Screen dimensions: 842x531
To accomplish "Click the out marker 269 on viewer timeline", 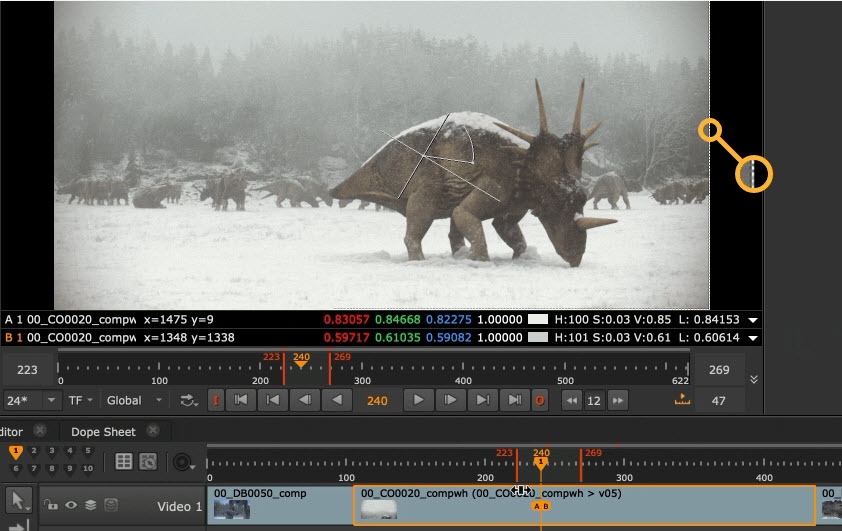I will pyautogui.click(x=329, y=368).
